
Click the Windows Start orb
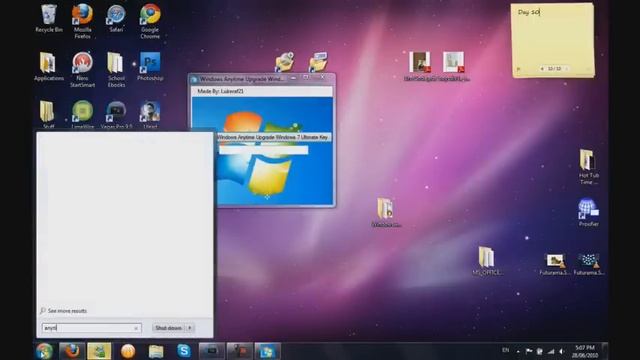tap(44, 351)
